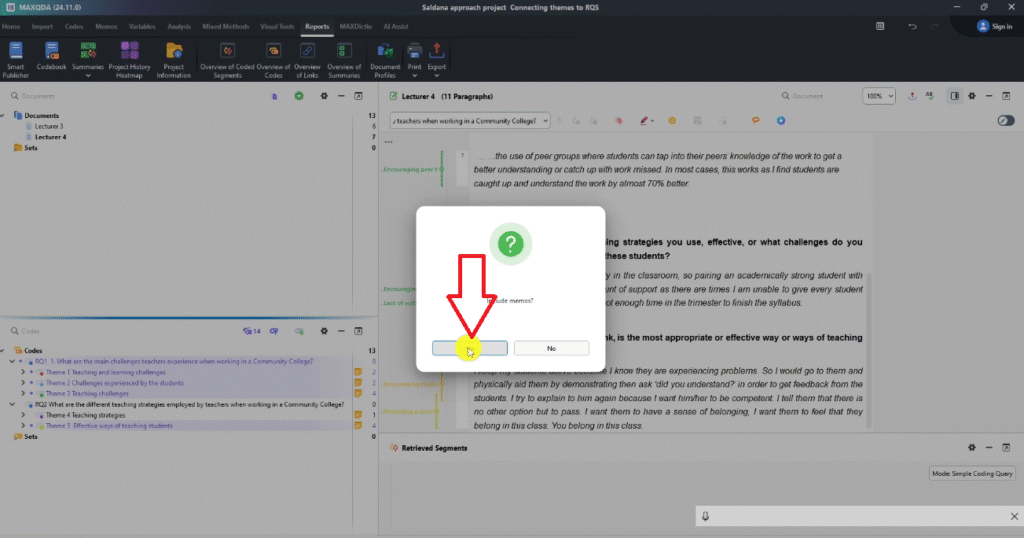Open the Smart Publisher report
This screenshot has width=1024, height=538.
(16, 58)
